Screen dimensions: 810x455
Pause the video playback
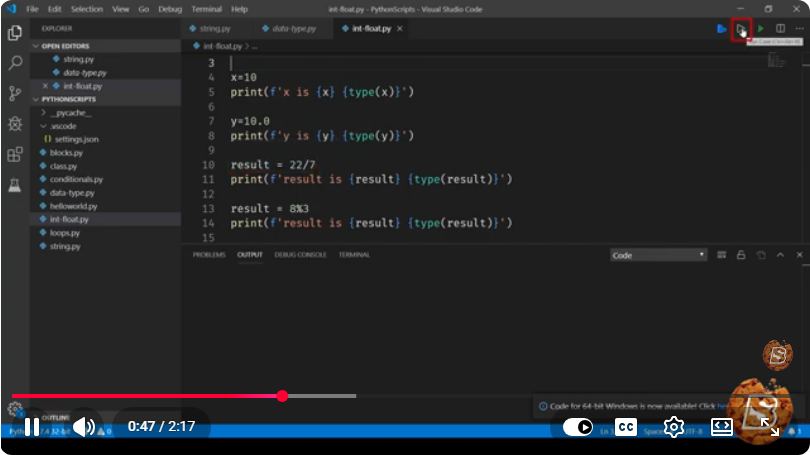point(32,427)
